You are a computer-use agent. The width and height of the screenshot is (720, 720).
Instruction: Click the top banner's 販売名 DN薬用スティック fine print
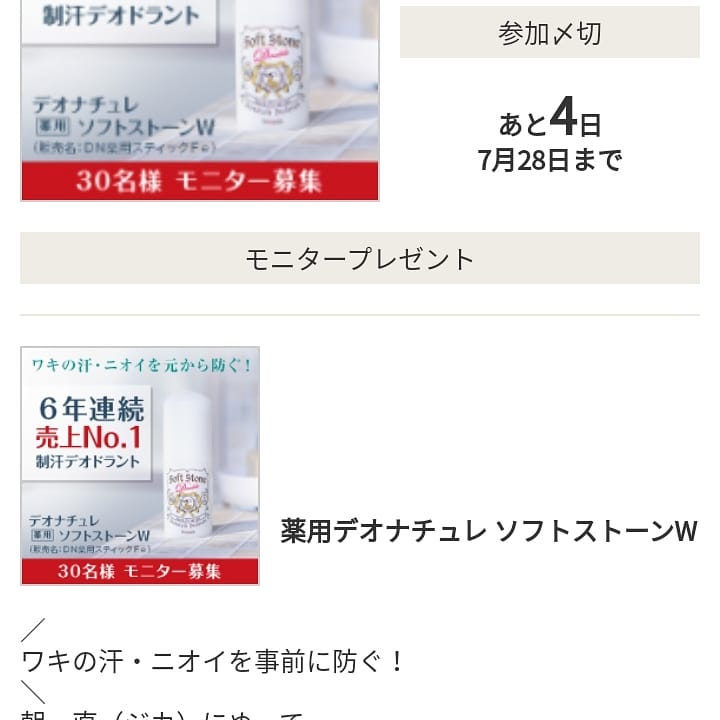tap(124, 148)
